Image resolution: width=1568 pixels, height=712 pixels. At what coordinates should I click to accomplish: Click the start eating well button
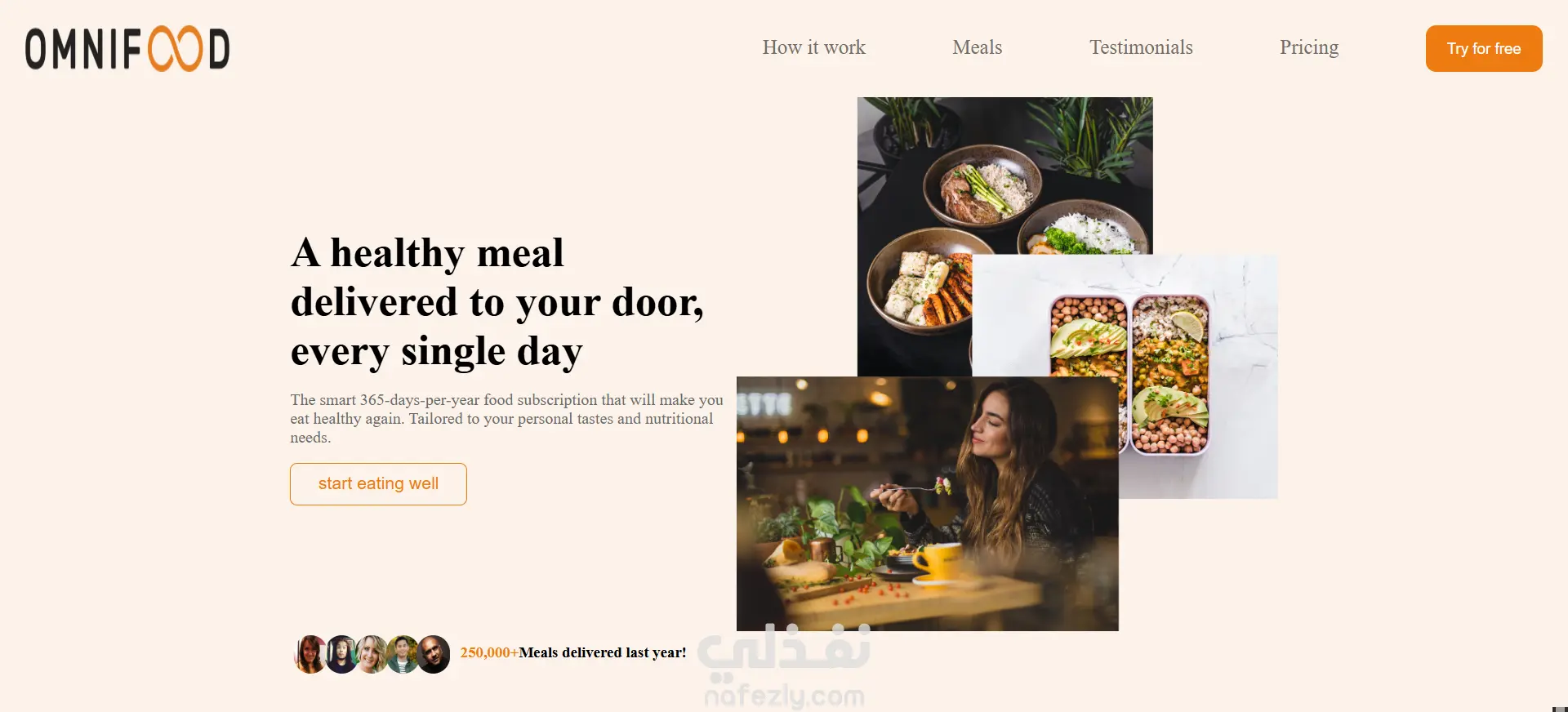coord(378,484)
